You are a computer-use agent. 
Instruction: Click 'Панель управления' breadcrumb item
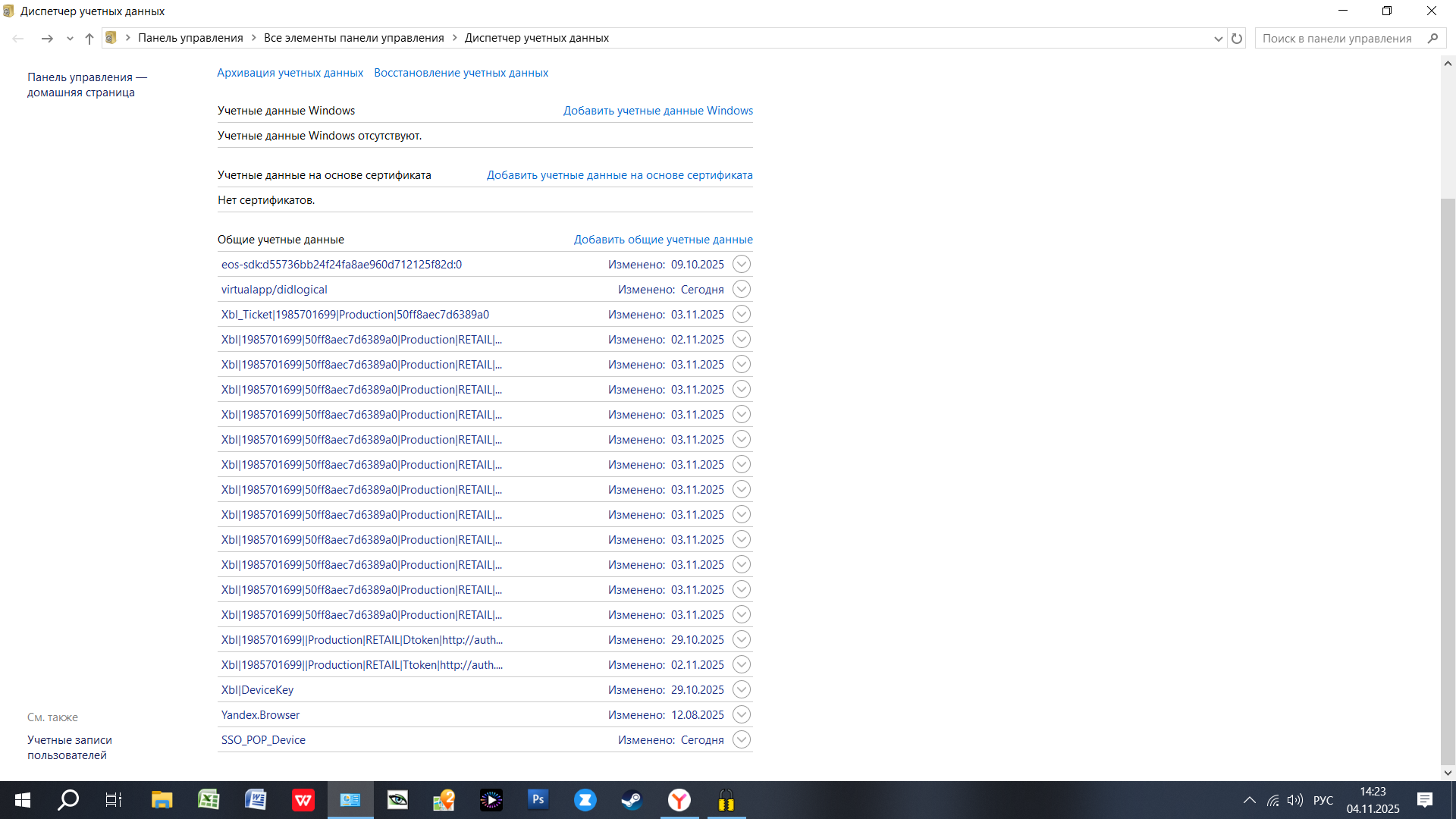click(x=190, y=38)
